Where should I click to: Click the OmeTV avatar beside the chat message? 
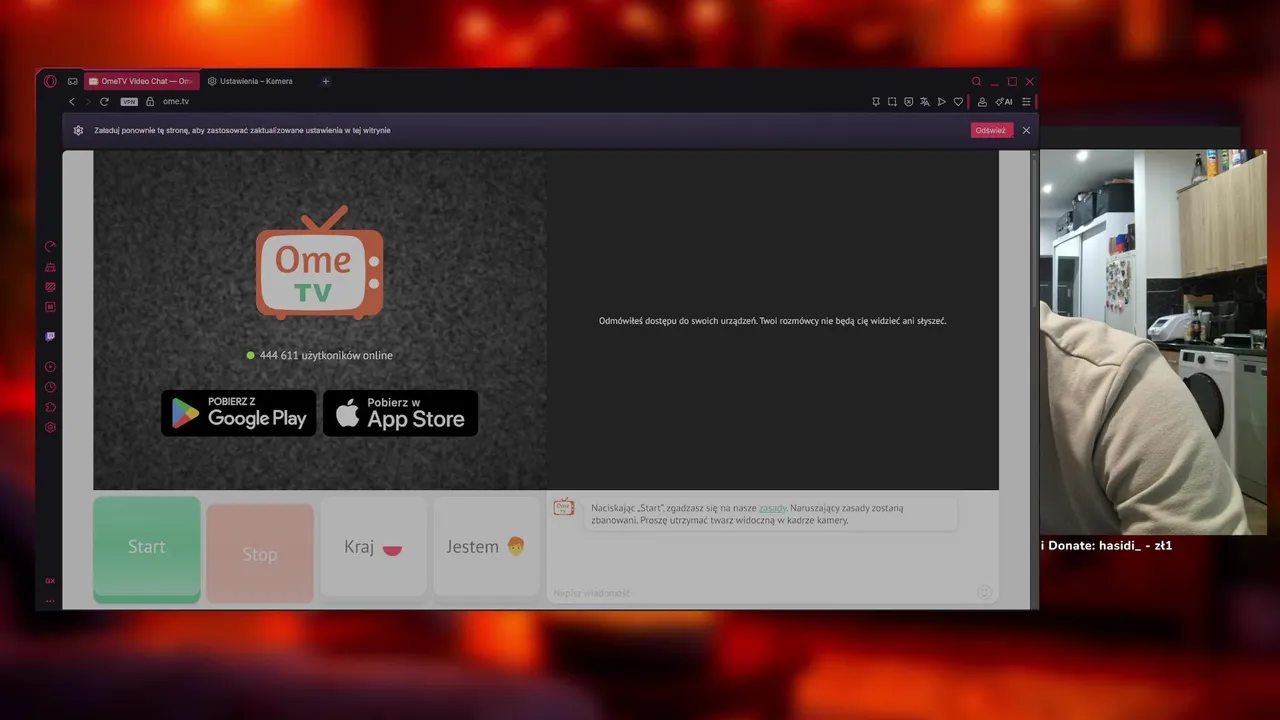pos(564,507)
